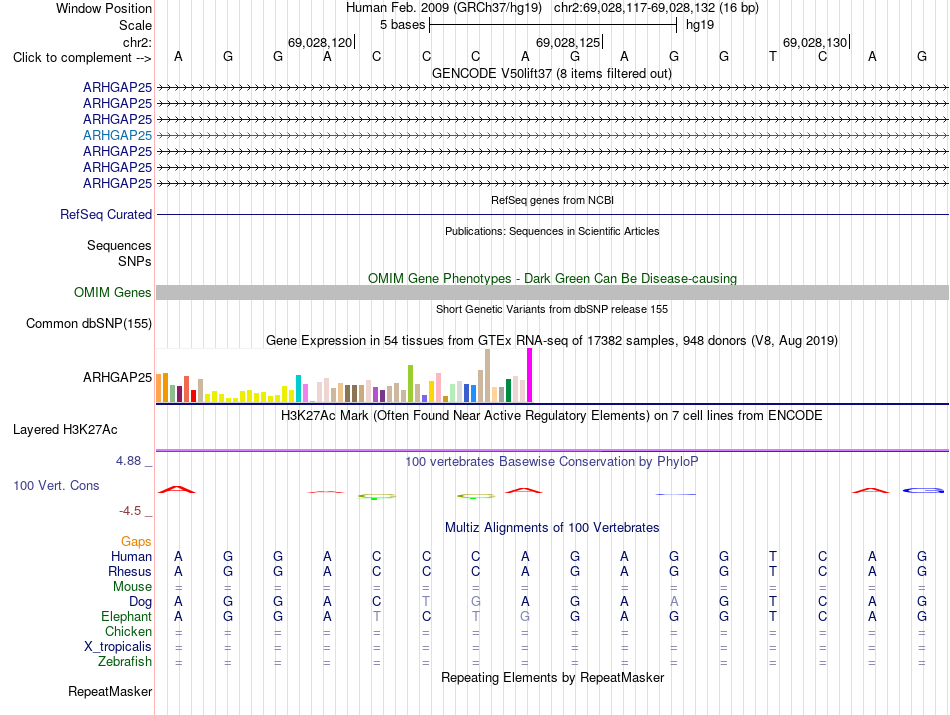This screenshot has width=950, height=715.
Task: Click the pink H3K27Ac signal line
Action: pyautogui.click(x=553, y=450)
